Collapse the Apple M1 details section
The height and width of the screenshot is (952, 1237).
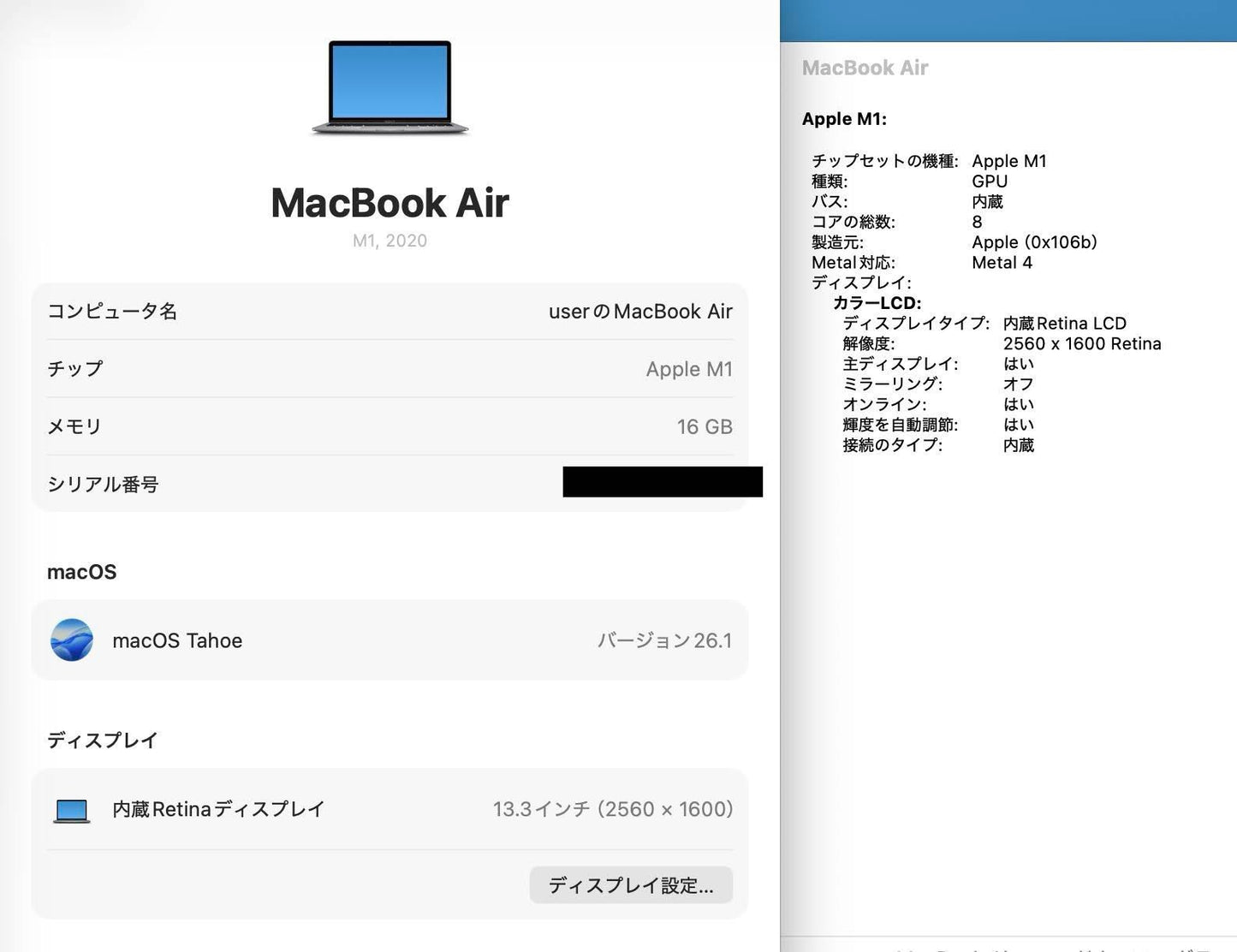coord(846,119)
